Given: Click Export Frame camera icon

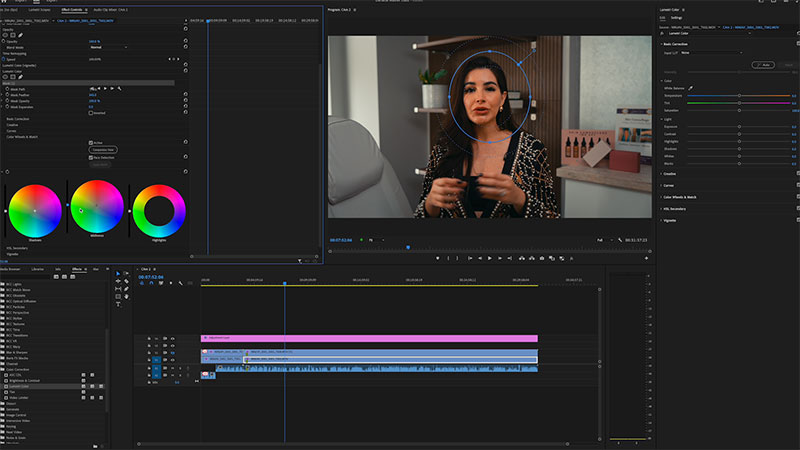Looking at the screenshot, I should point(542,258).
